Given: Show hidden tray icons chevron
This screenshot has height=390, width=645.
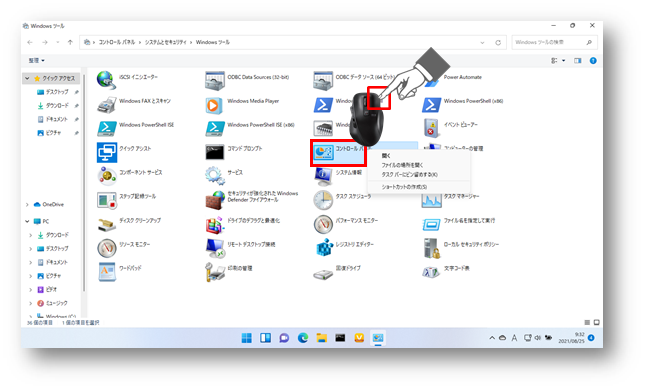Looking at the screenshot, I should click(x=492, y=338).
